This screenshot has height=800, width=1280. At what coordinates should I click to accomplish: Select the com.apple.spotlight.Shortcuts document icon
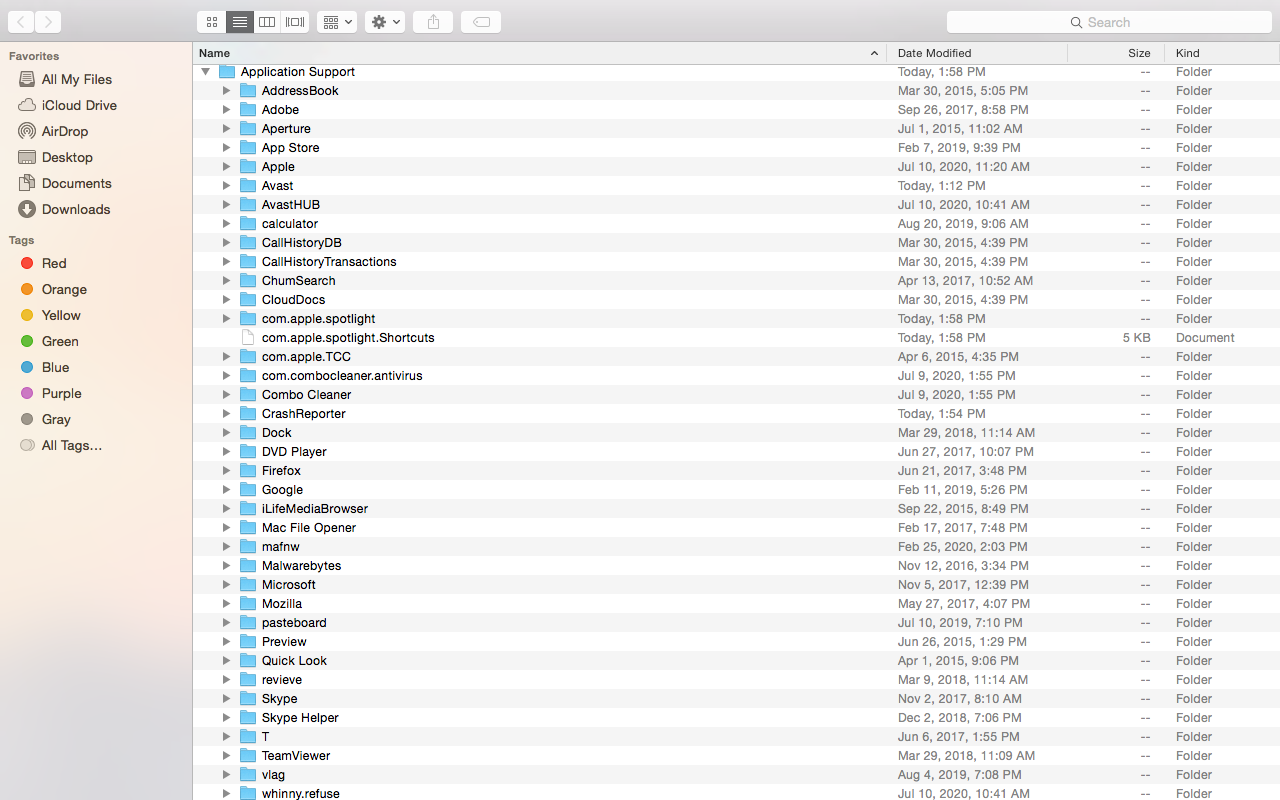tap(248, 338)
